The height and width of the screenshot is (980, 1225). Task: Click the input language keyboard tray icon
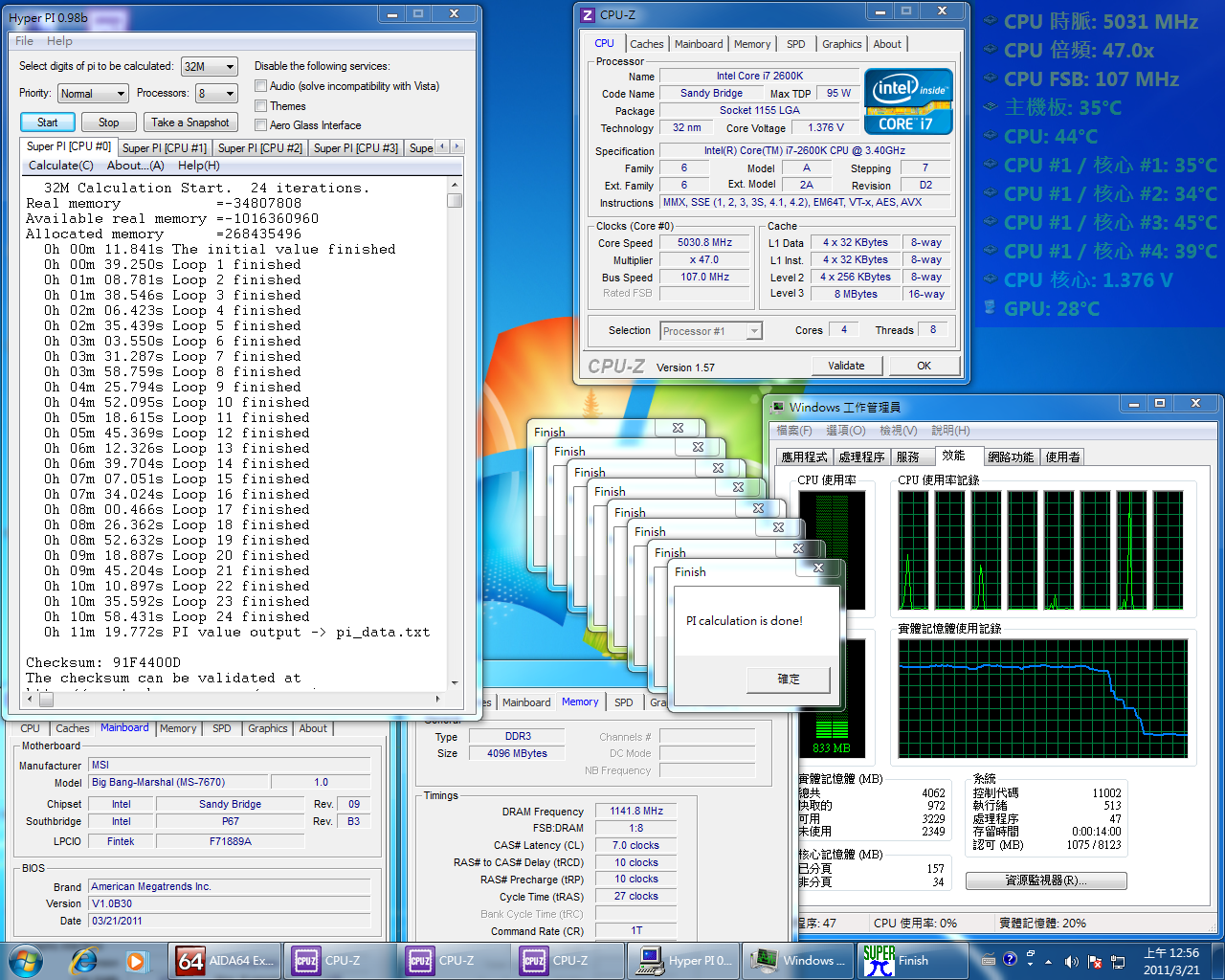click(989, 960)
